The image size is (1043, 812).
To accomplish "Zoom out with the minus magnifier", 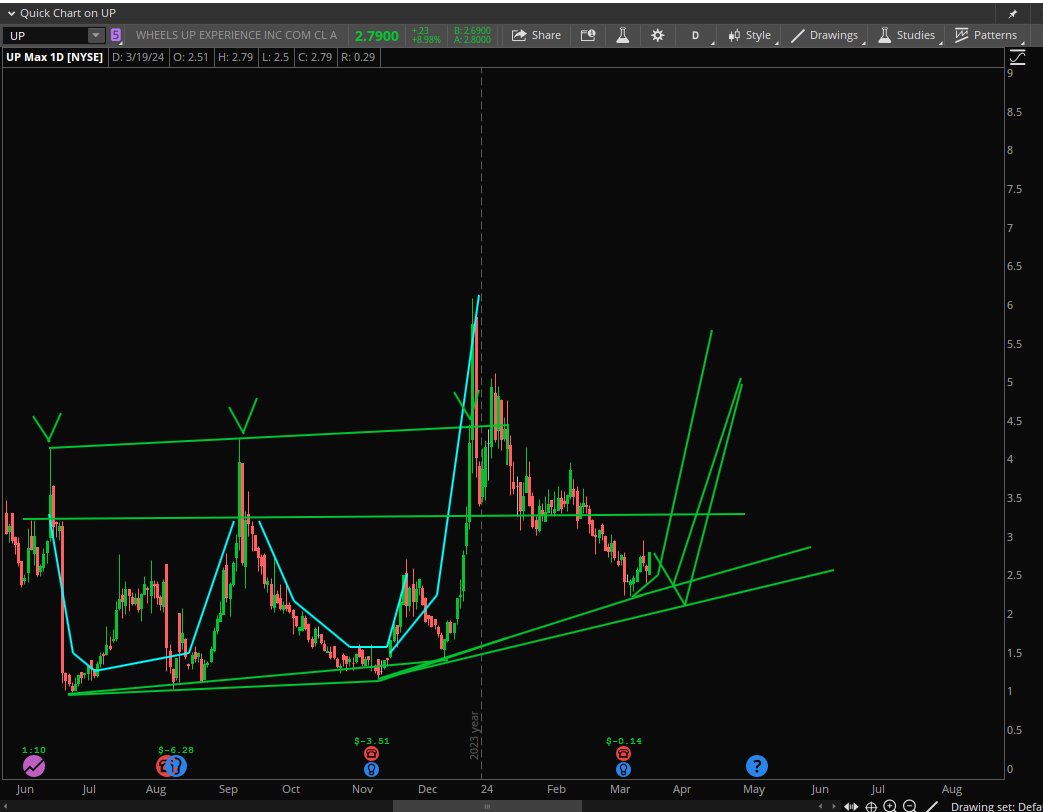I will click(910, 807).
